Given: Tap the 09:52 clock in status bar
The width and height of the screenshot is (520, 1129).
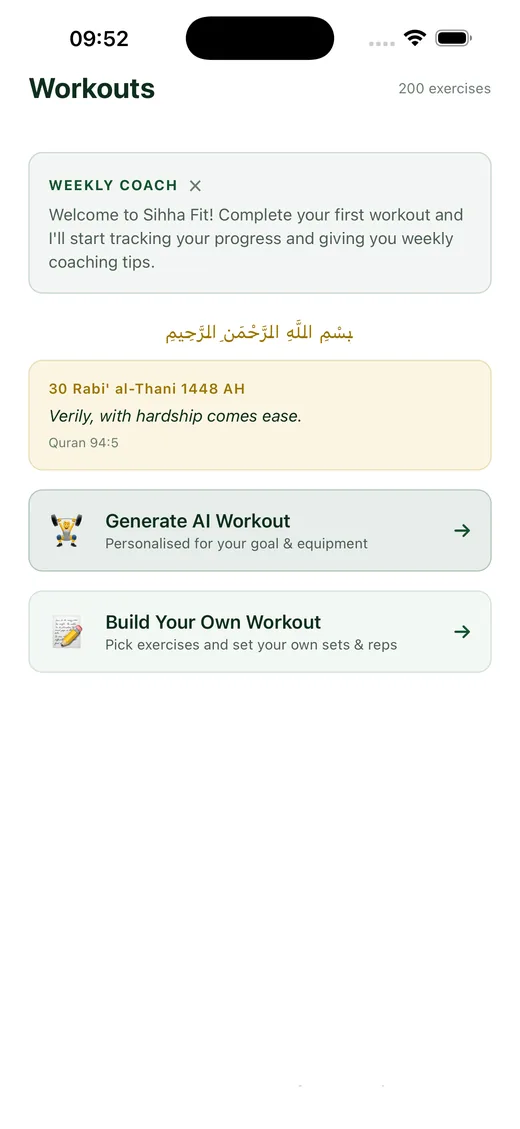Looking at the screenshot, I should [x=99, y=38].
